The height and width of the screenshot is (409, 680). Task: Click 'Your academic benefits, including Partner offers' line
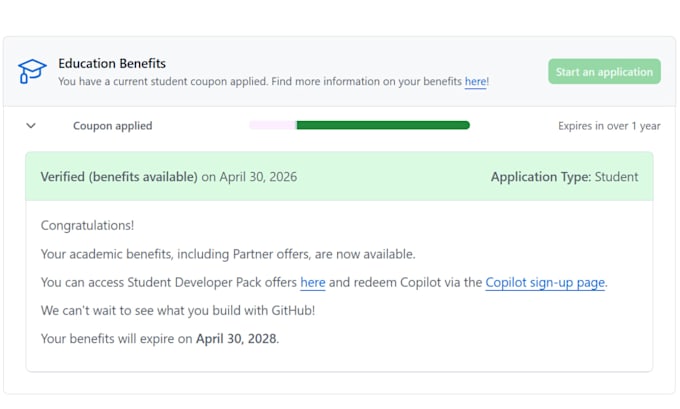[x=228, y=254]
